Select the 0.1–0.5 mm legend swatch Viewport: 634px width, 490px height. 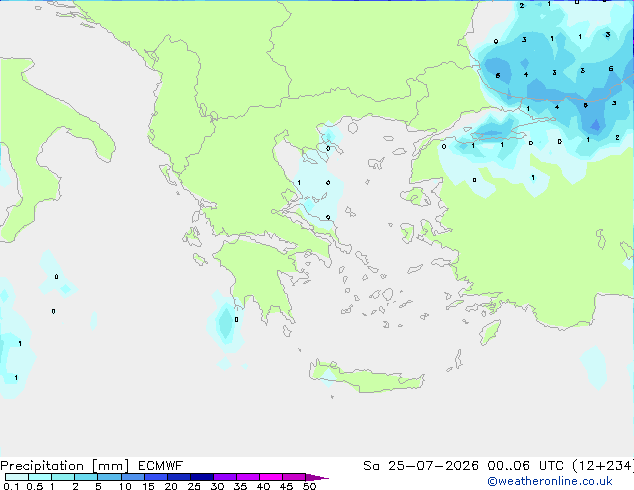[17, 477]
